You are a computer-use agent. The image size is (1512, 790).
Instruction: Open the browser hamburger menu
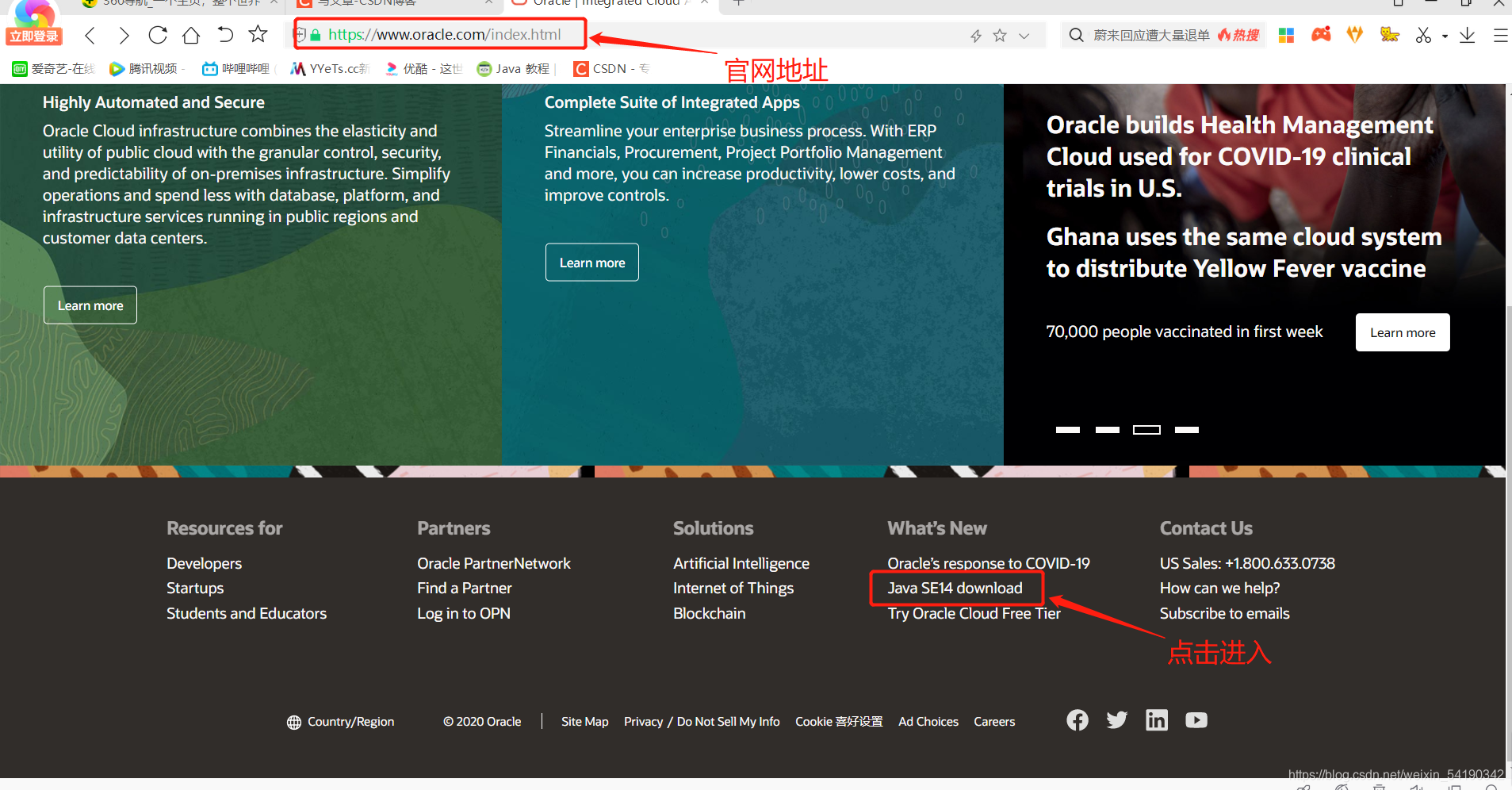tap(1500, 36)
